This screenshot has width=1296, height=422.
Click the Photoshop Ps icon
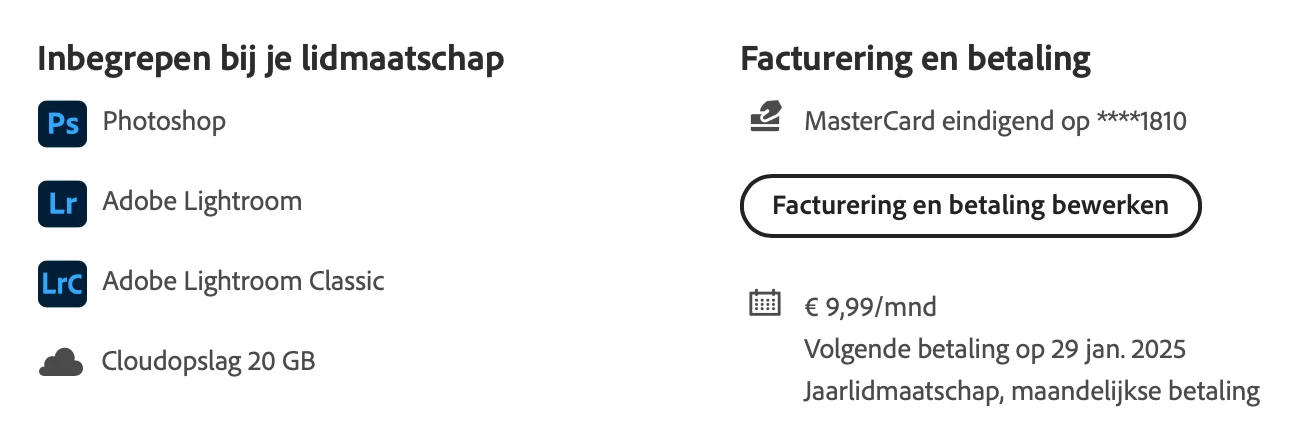pyautogui.click(x=62, y=123)
